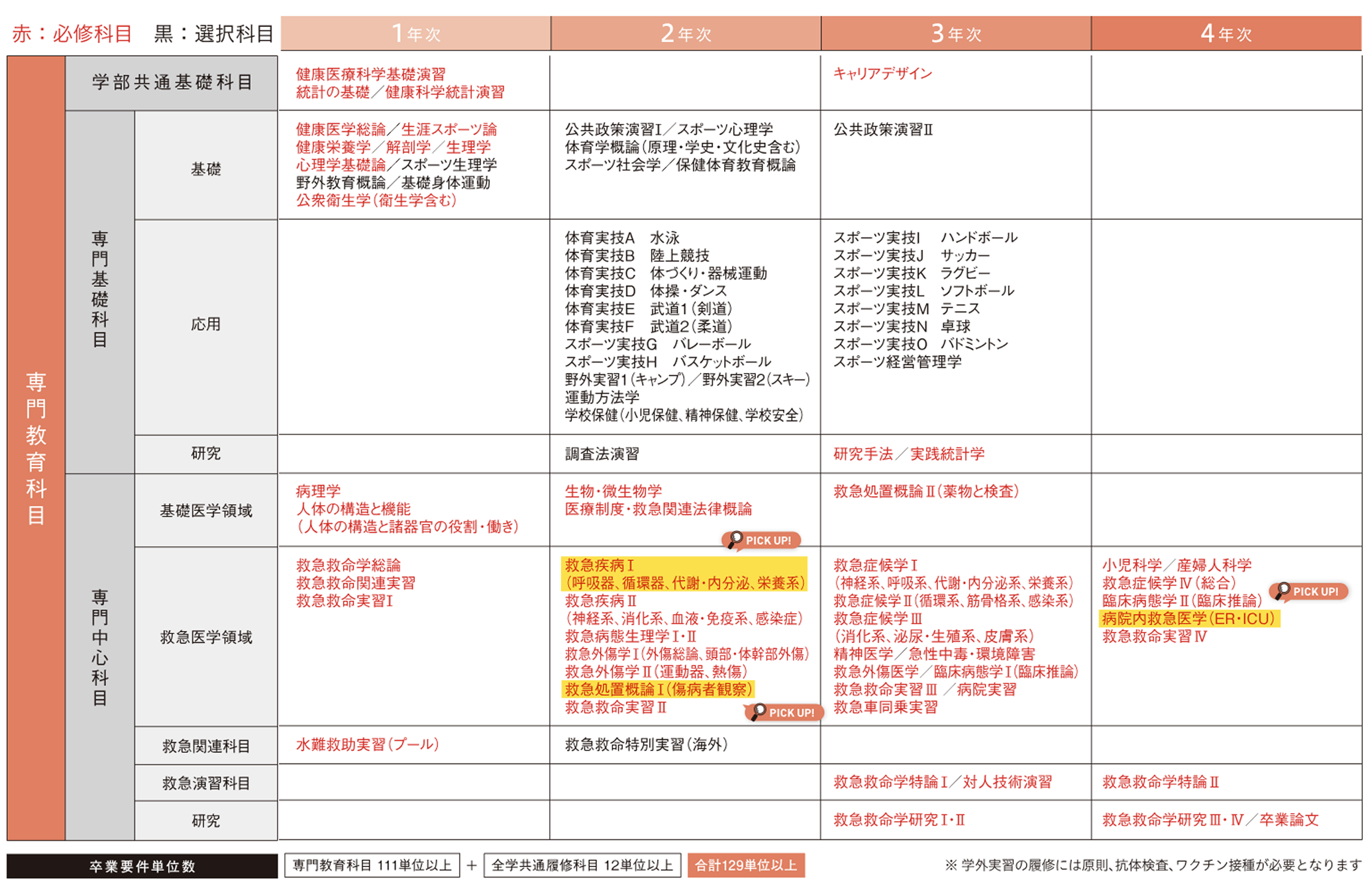Click the 救急医学領域 row label
The image size is (1372, 891).
(206, 637)
